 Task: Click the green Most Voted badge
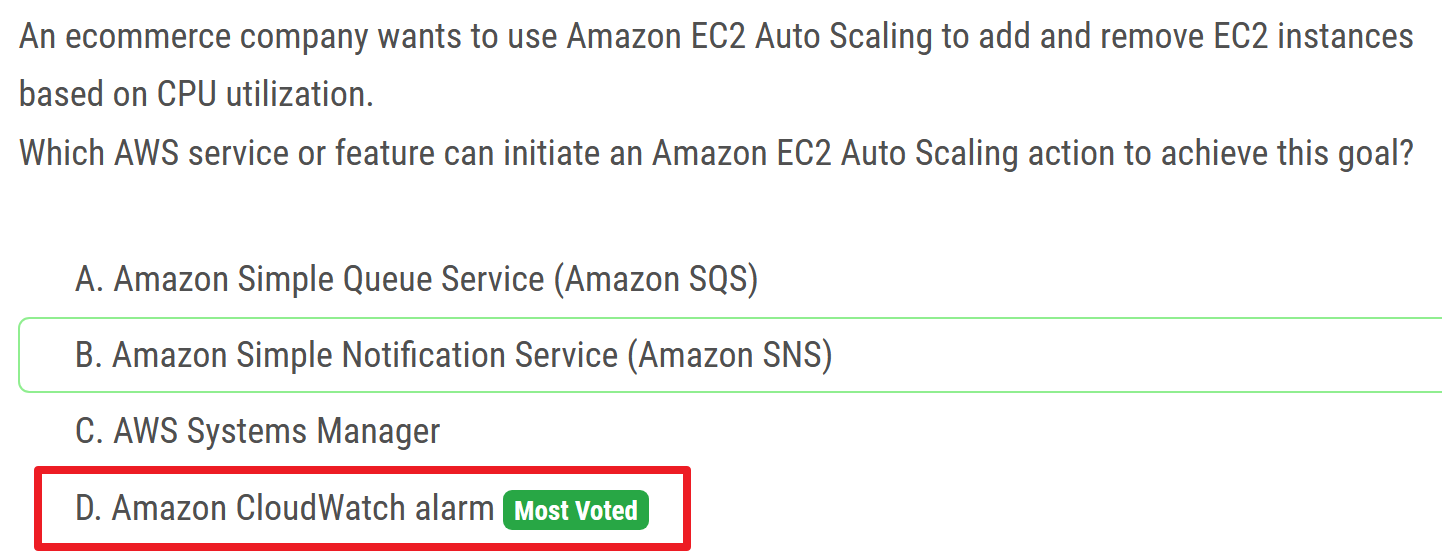click(576, 510)
